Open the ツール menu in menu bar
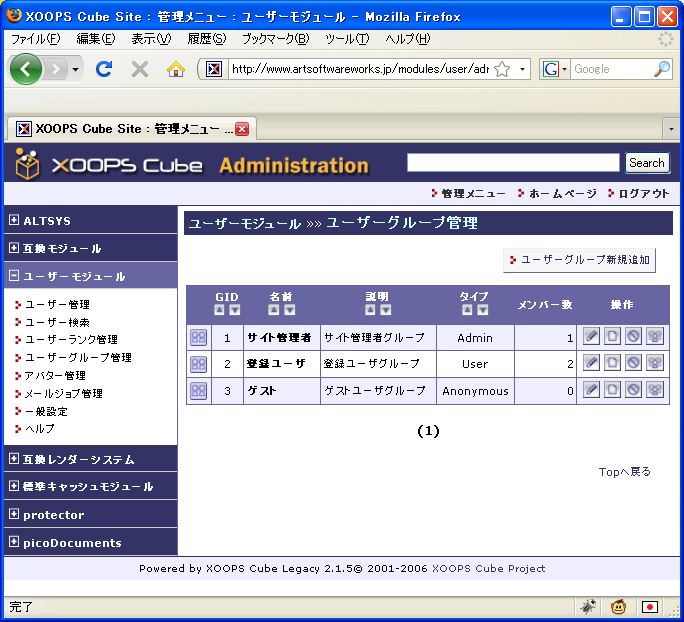The height and width of the screenshot is (622, 684). click(347, 39)
